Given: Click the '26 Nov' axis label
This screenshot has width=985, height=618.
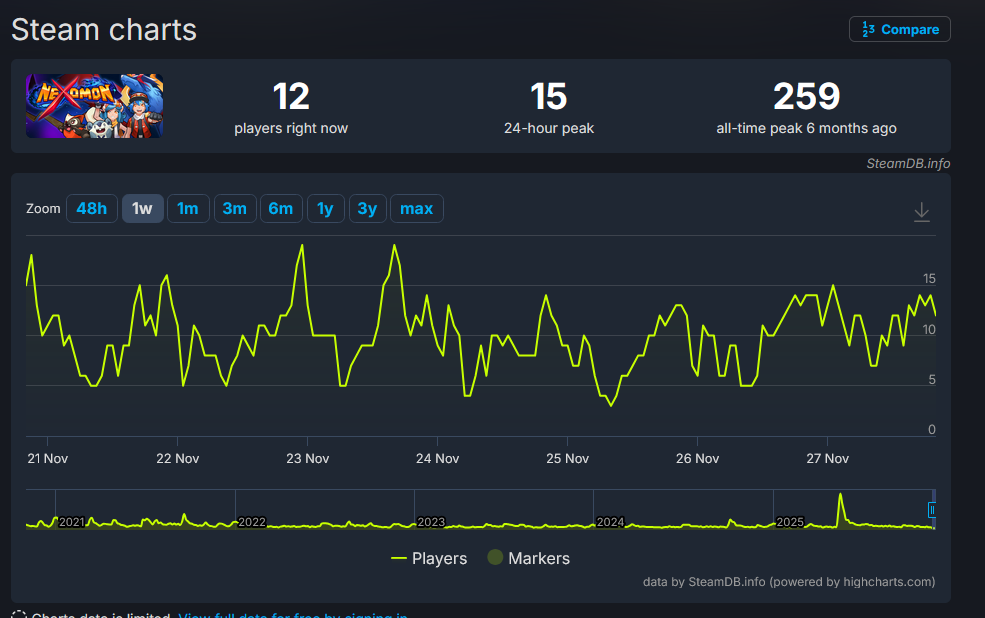Looking at the screenshot, I should [697, 458].
